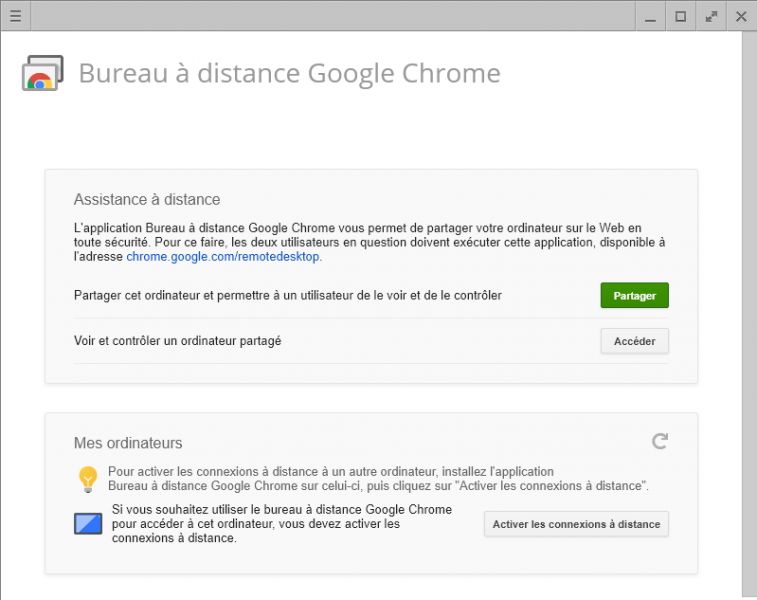
Task: Click the Assistance à distance heading
Action: tap(147, 199)
